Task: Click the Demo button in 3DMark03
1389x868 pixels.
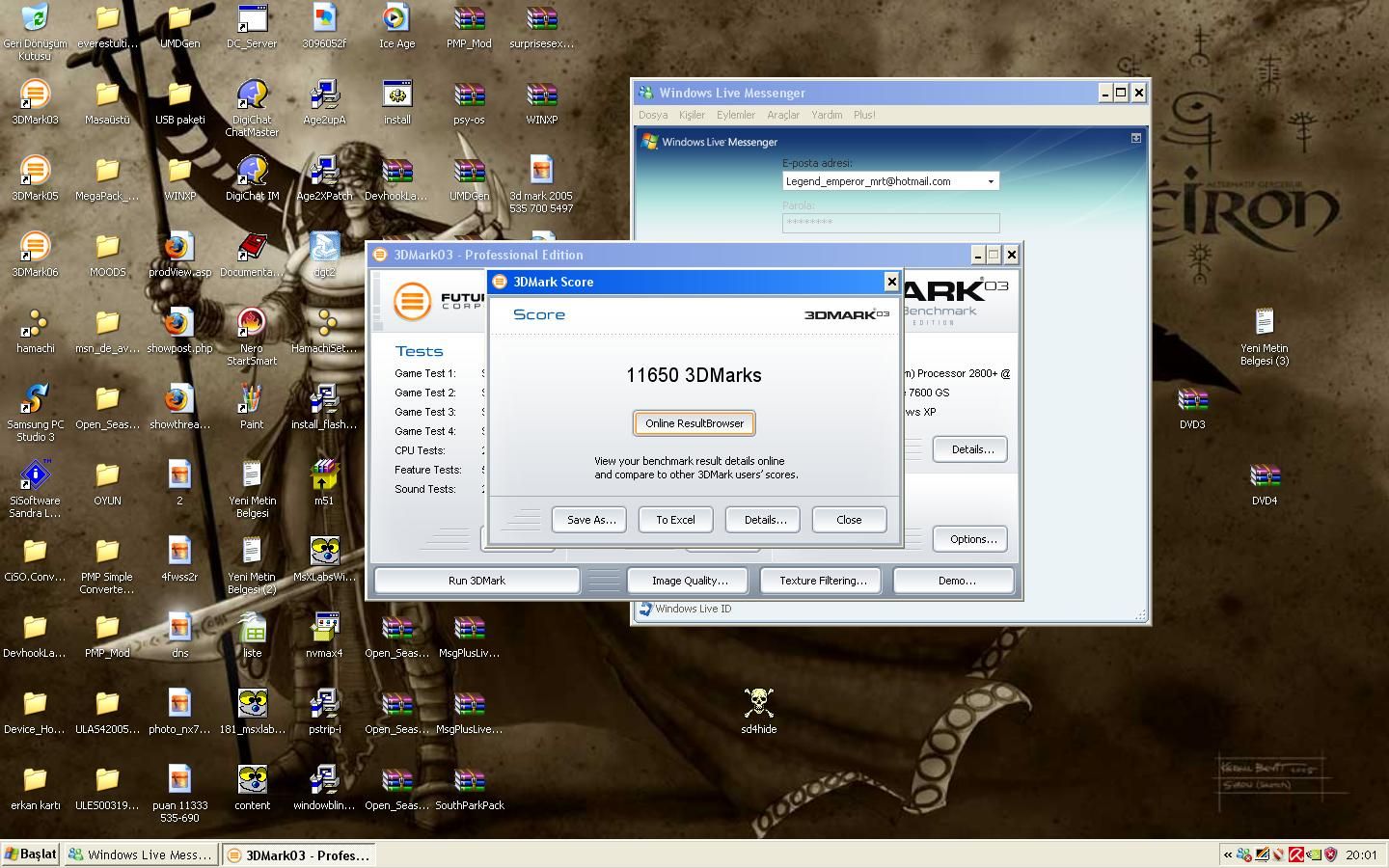Action: pyautogui.click(x=954, y=581)
